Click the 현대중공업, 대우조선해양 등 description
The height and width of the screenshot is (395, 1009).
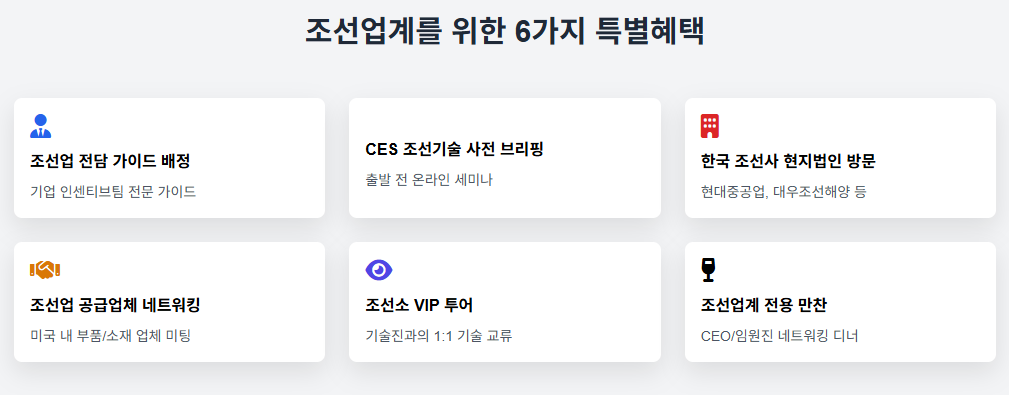click(x=784, y=192)
